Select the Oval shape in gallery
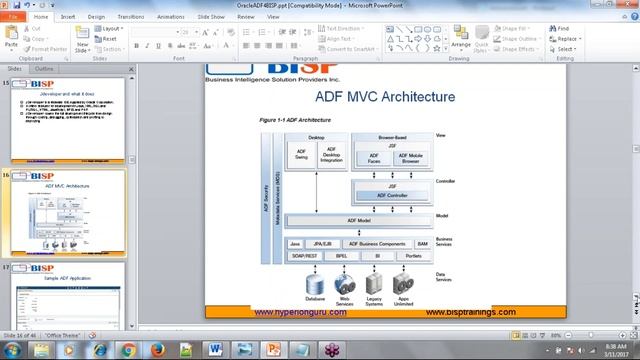This screenshot has width=640, height=360. [x=427, y=29]
